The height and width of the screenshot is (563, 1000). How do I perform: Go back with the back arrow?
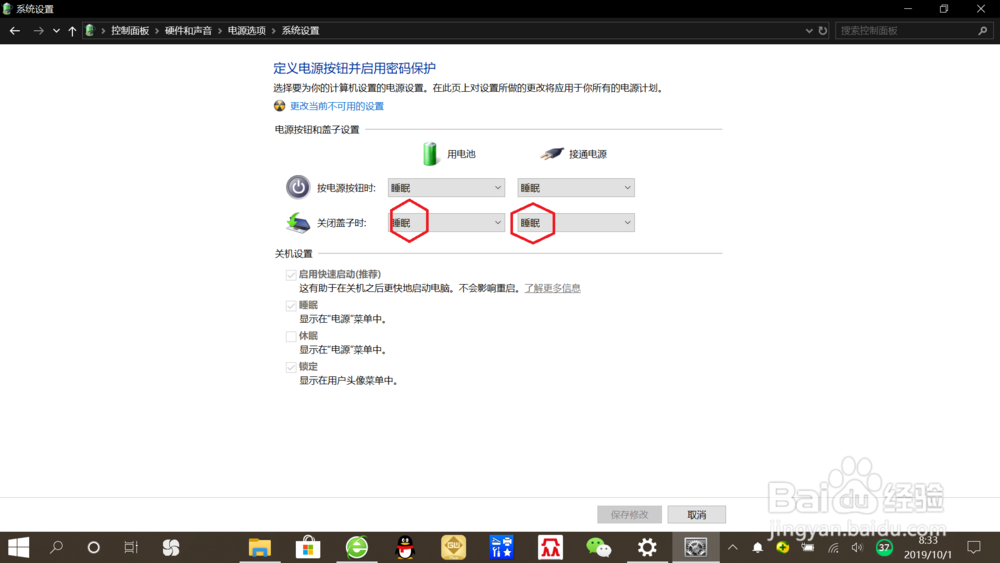pyautogui.click(x=15, y=31)
